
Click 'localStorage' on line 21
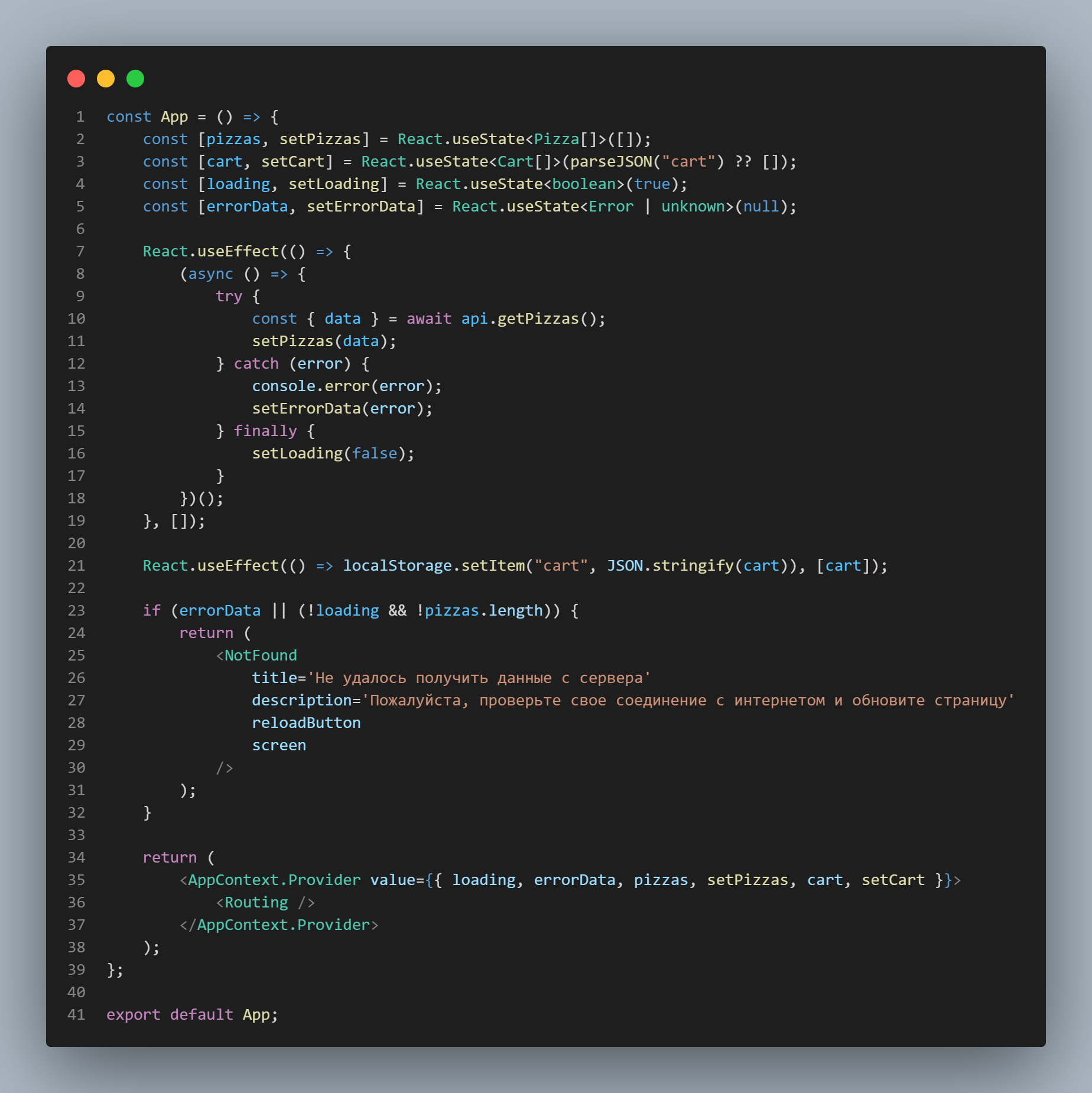(x=397, y=566)
